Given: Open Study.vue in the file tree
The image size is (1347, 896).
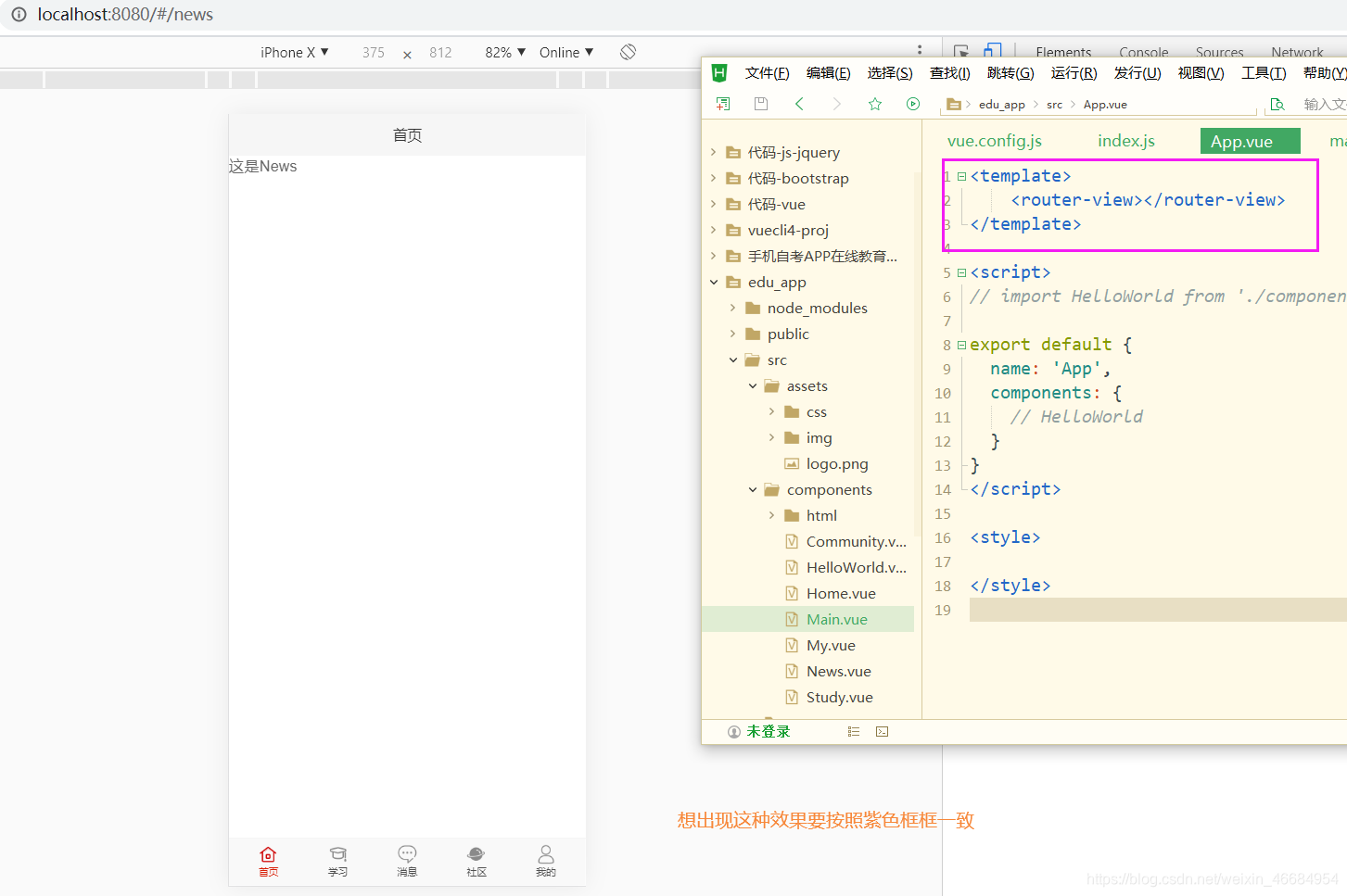Looking at the screenshot, I should (x=839, y=697).
